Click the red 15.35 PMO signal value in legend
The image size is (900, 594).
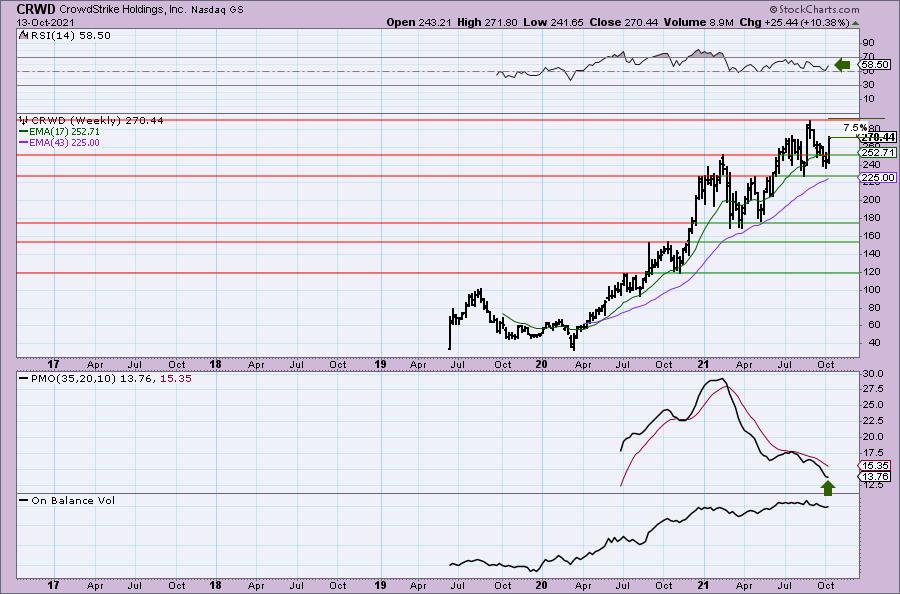coord(176,379)
